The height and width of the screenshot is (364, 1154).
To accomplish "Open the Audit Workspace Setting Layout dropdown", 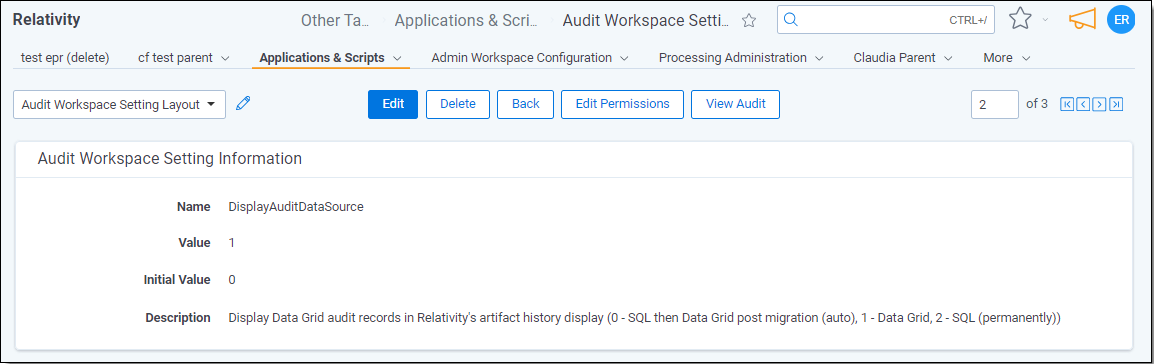I will coord(119,104).
